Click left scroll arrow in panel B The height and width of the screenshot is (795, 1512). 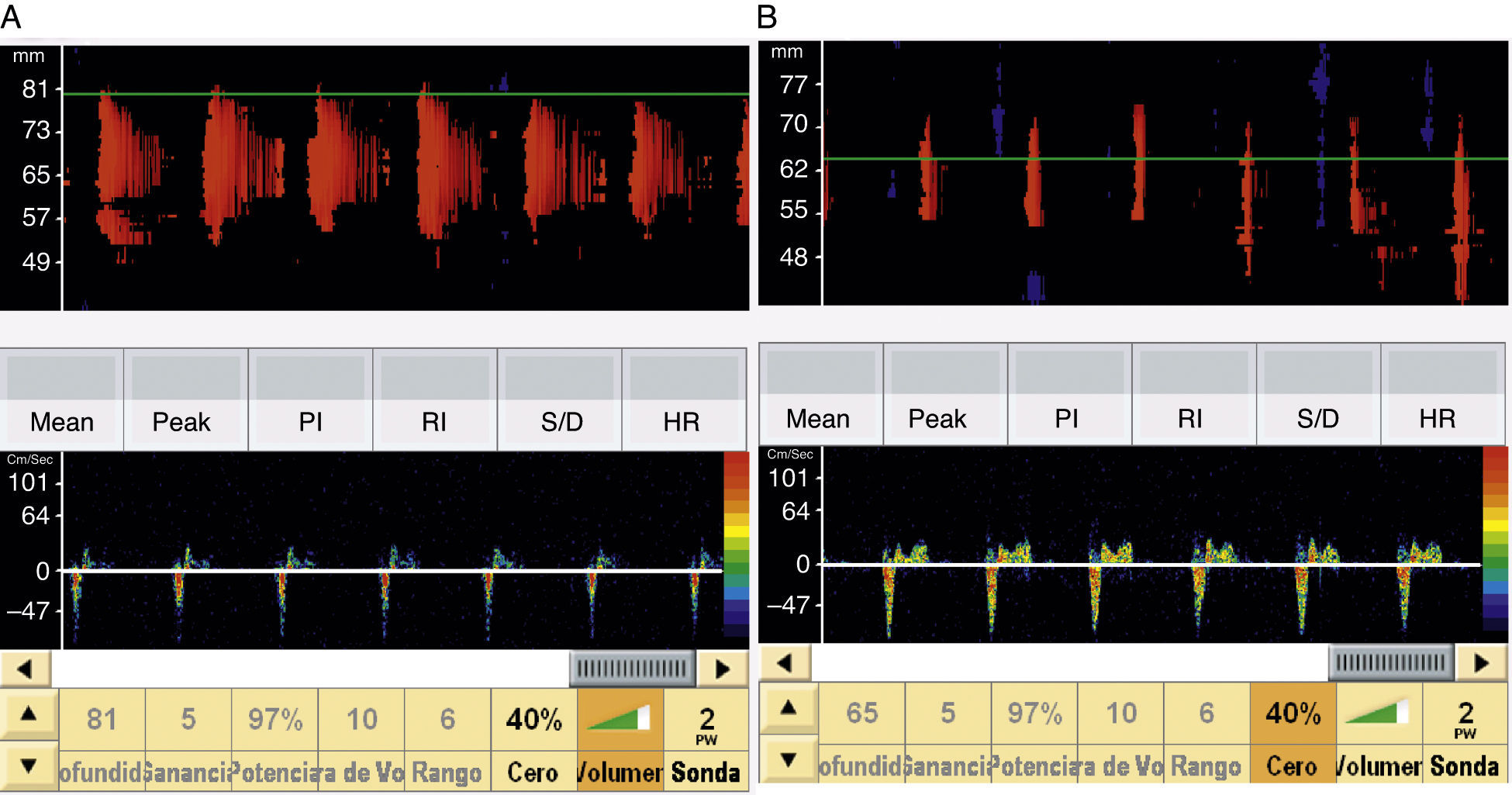(785, 663)
